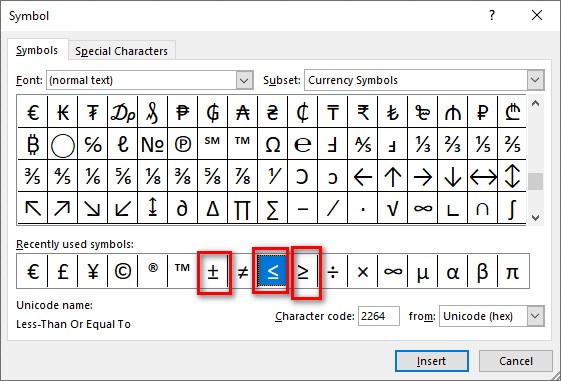This screenshot has height=381, width=561.
Task: Pick the square root √ symbol
Action: tap(392, 207)
